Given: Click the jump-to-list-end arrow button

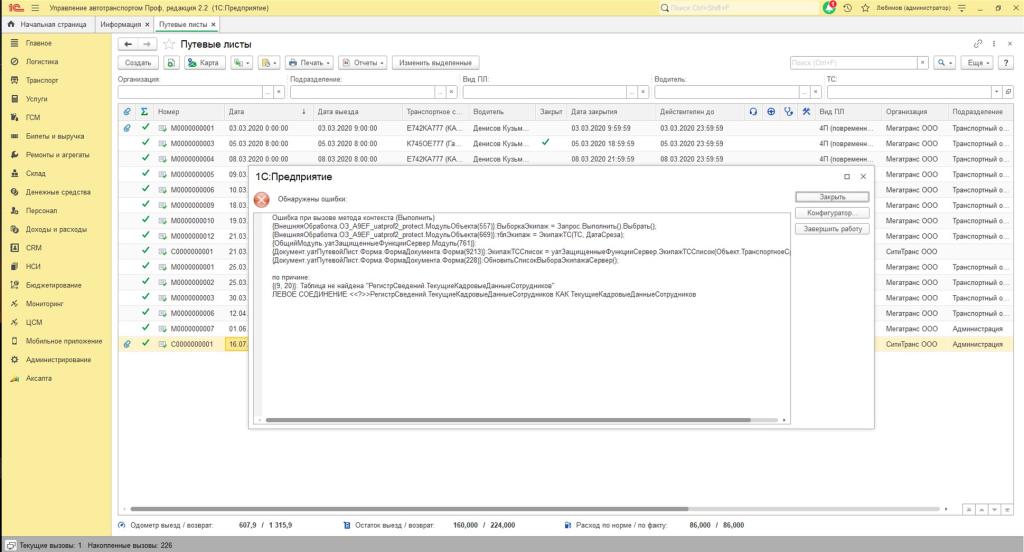Looking at the screenshot, I should (x=1007, y=510).
